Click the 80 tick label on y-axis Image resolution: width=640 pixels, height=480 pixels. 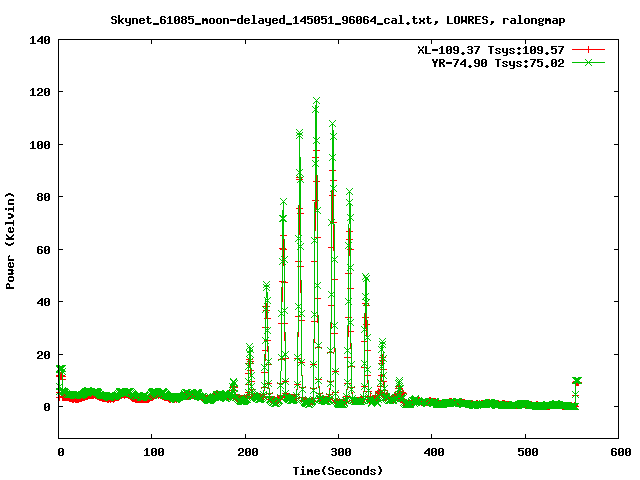point(43,197)
